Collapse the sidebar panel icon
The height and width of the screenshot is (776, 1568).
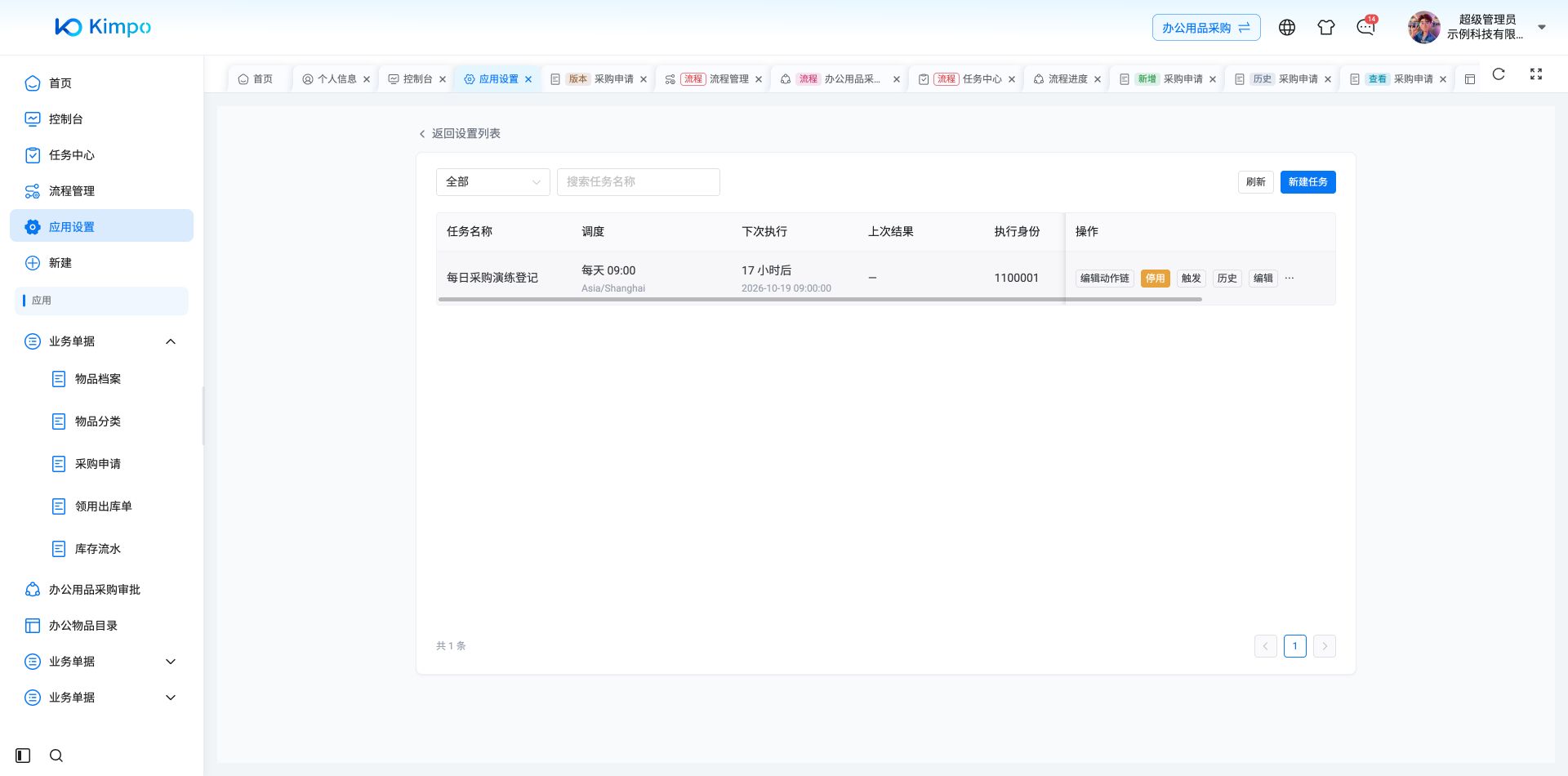click(23, 756)
